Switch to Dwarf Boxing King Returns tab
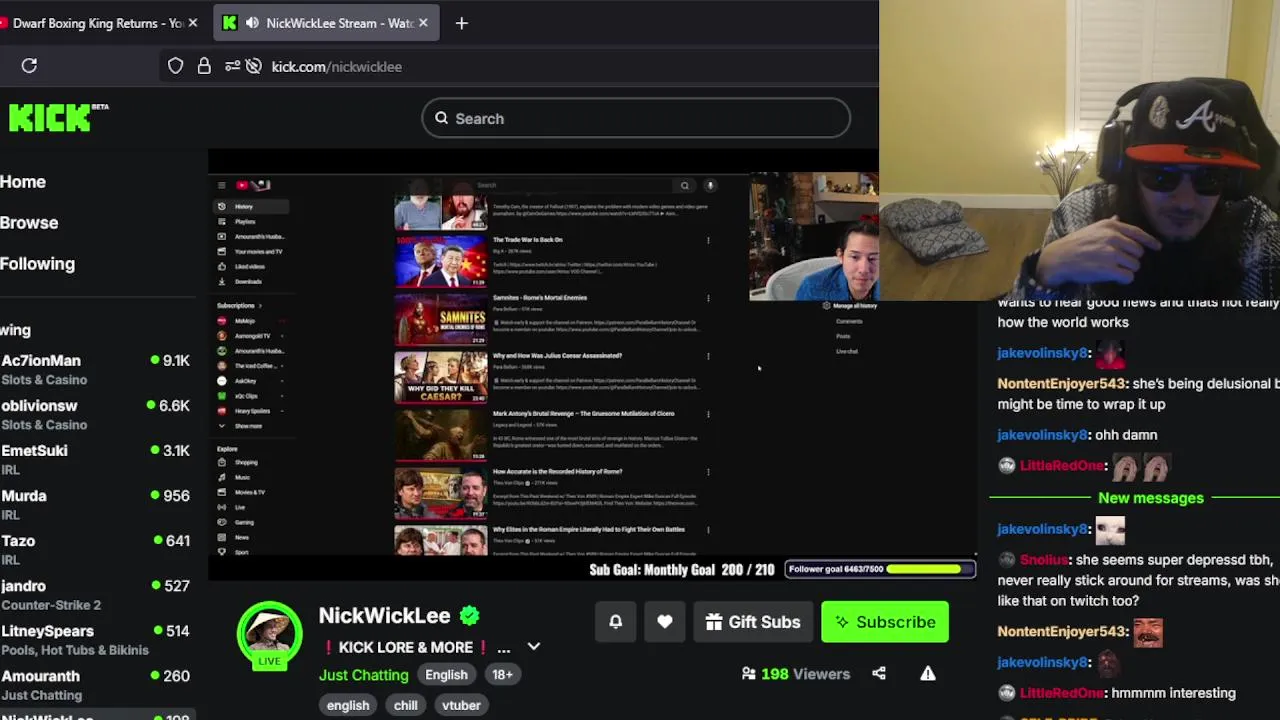The width and height of the screenshot is (1280, 720). click(98, 23)
